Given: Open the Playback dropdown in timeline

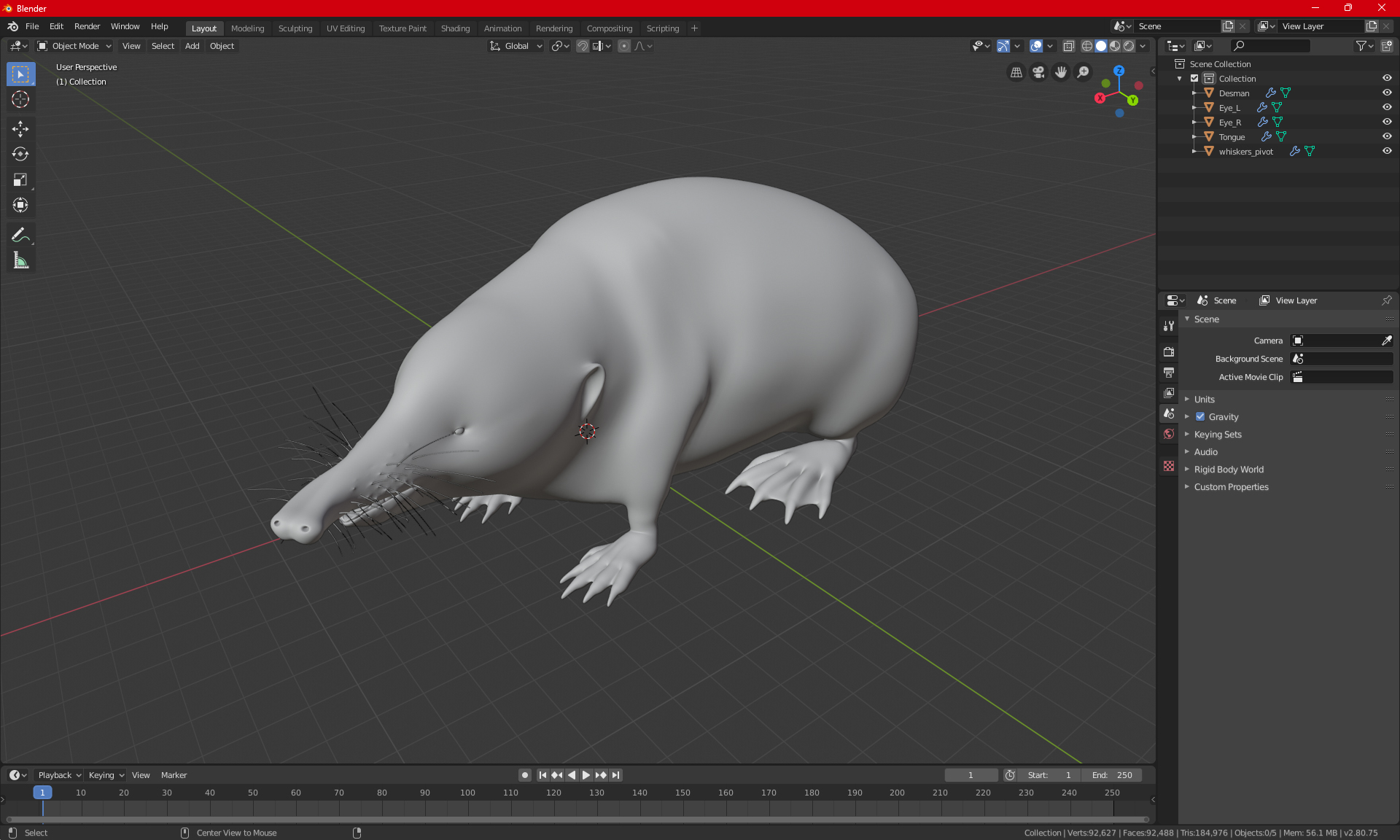Looking at the screenshot, I should pos(59,775).
